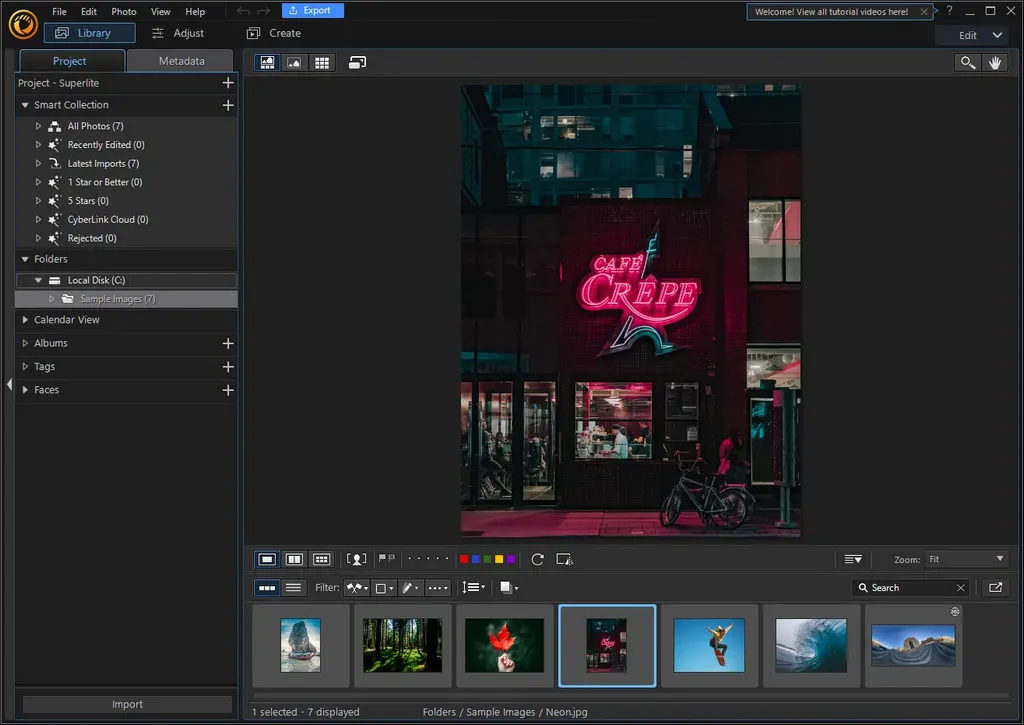Apply the yellow color label
Viewport: 1024px width, 725px height.
point(499,559)
